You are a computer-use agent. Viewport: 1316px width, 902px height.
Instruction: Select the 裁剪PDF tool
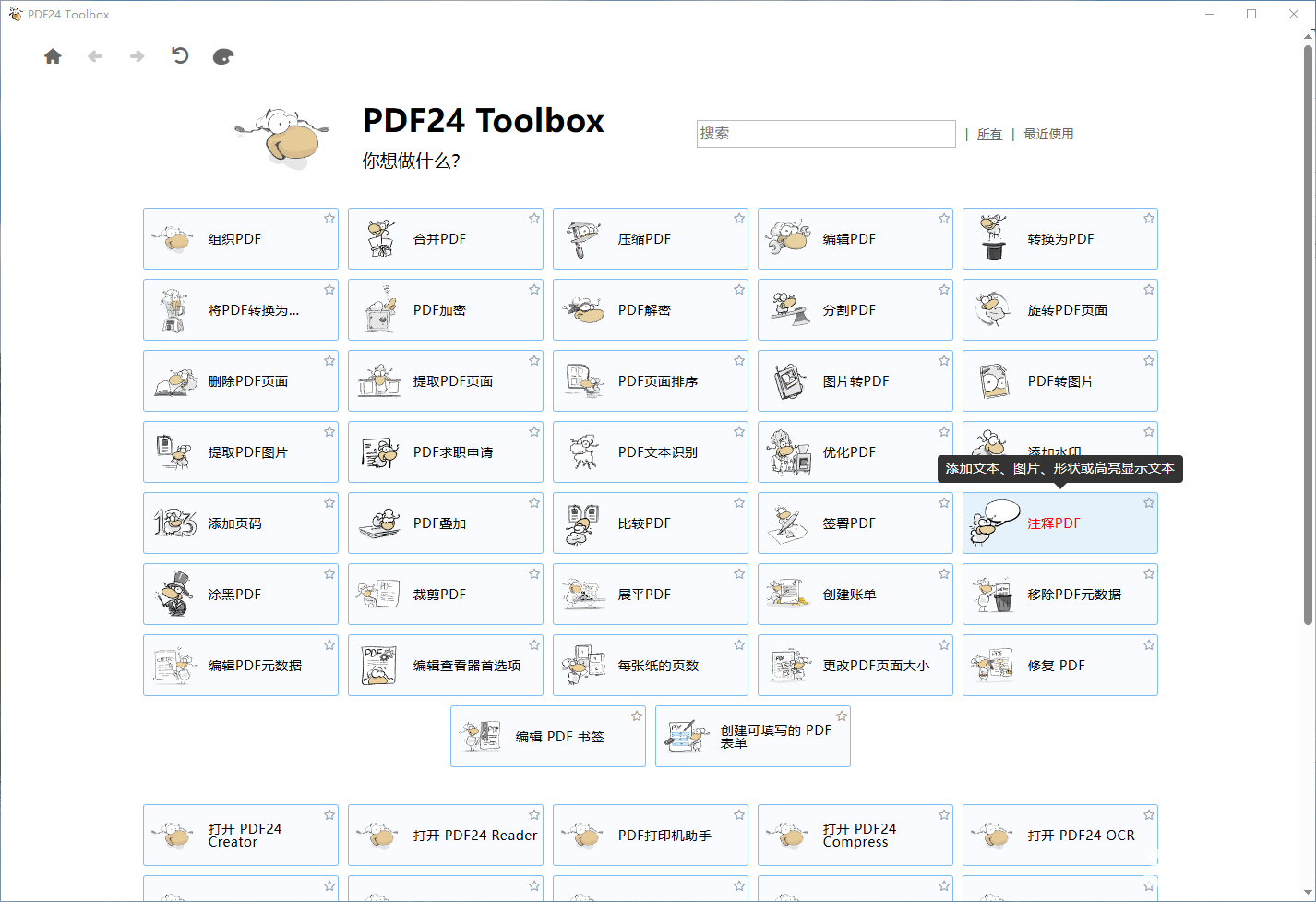[446, 594]
